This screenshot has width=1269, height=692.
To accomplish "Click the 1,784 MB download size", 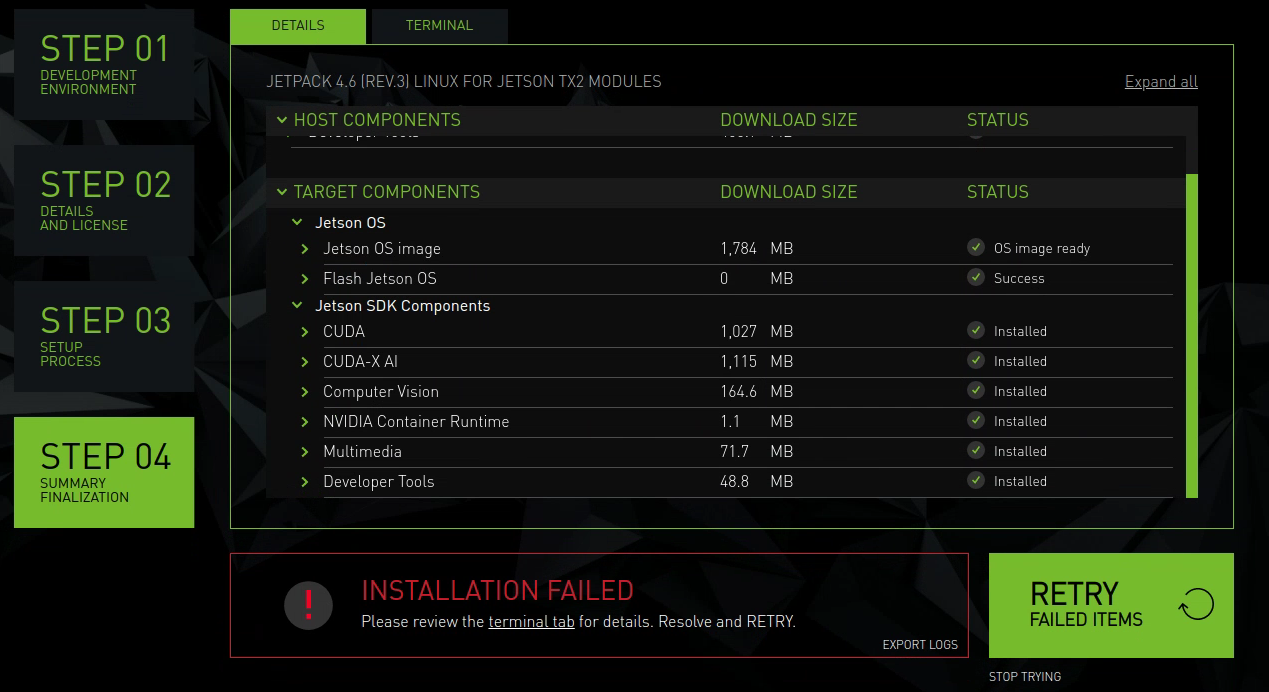I will tap(757, 248).
